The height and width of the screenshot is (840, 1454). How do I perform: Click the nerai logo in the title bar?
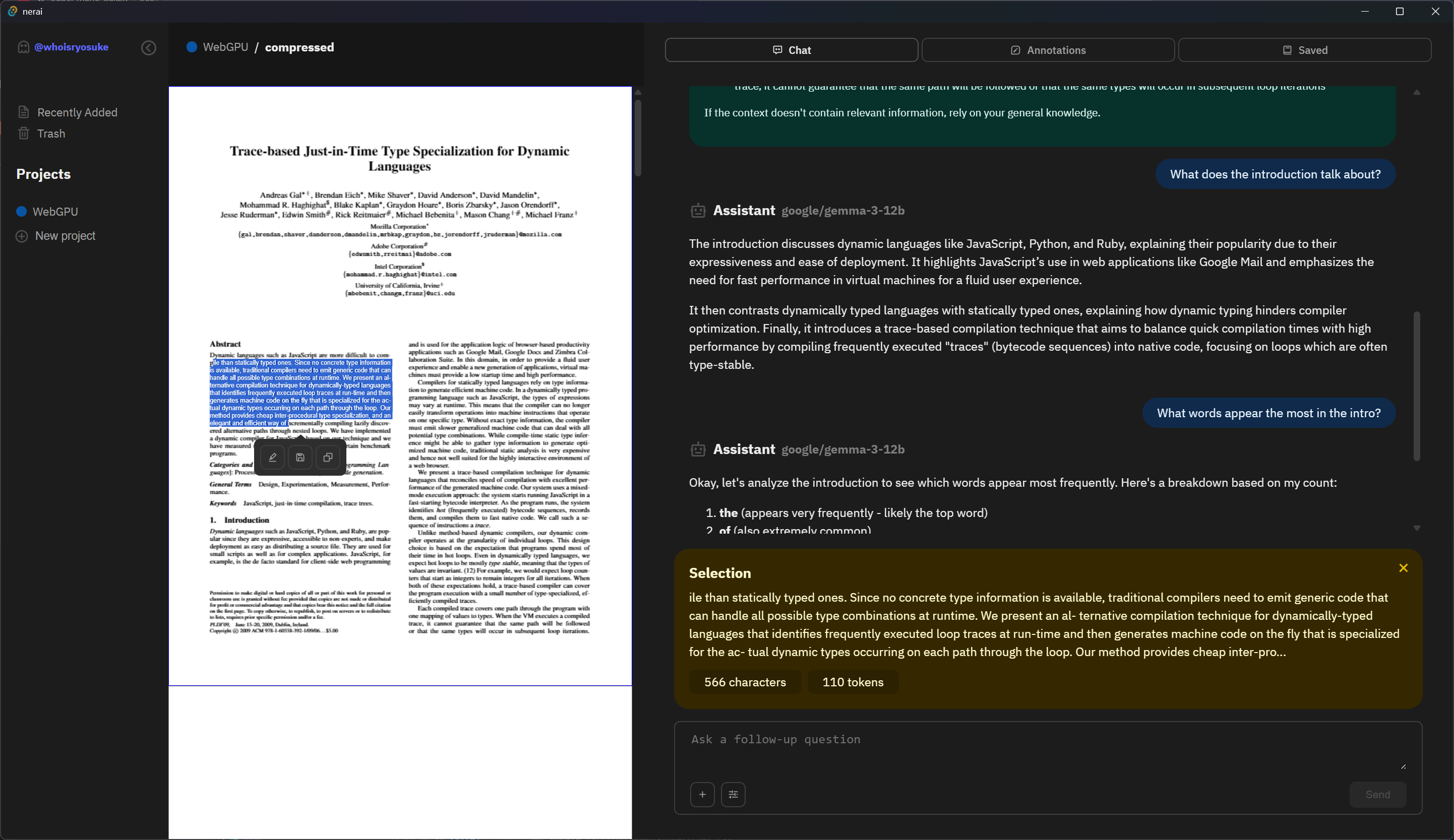click(13, 12)
